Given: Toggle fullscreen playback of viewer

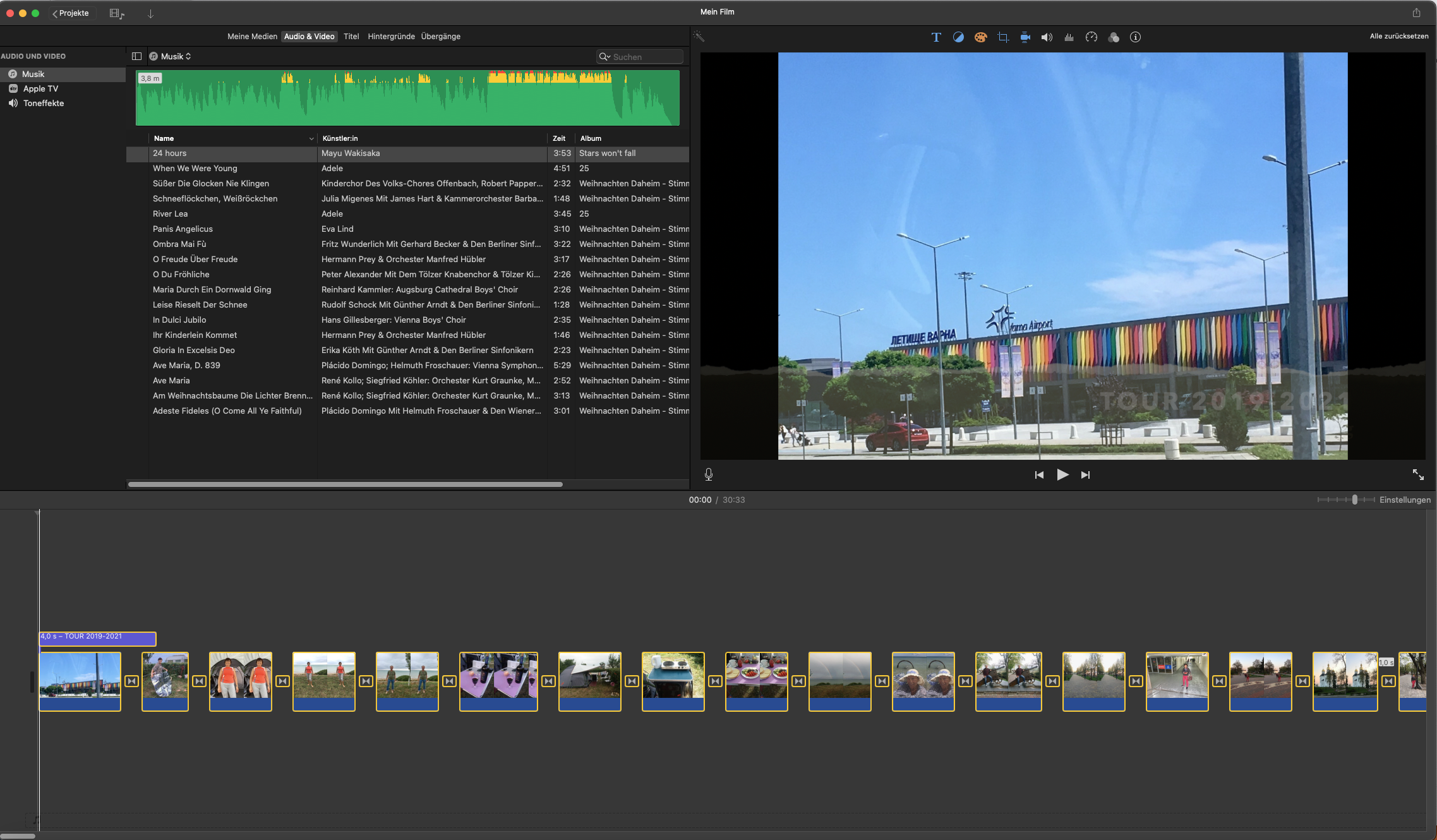Looking at the screenshot, I should point(1418,474).
